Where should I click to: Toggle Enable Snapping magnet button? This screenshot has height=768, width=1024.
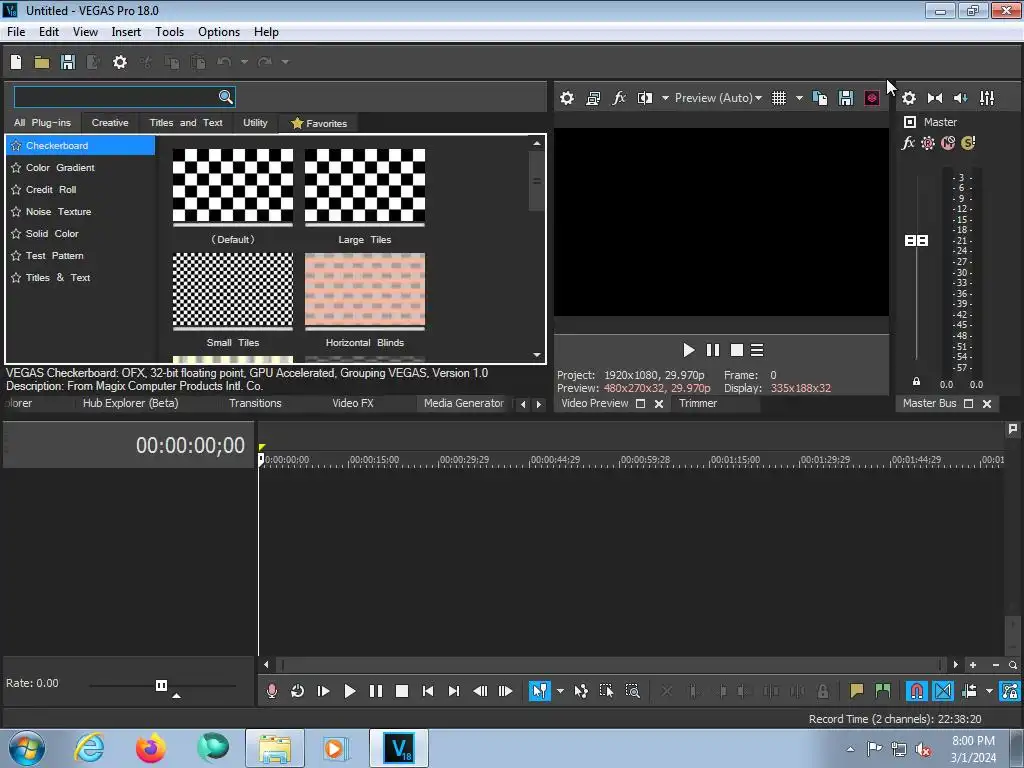[917, 691]
